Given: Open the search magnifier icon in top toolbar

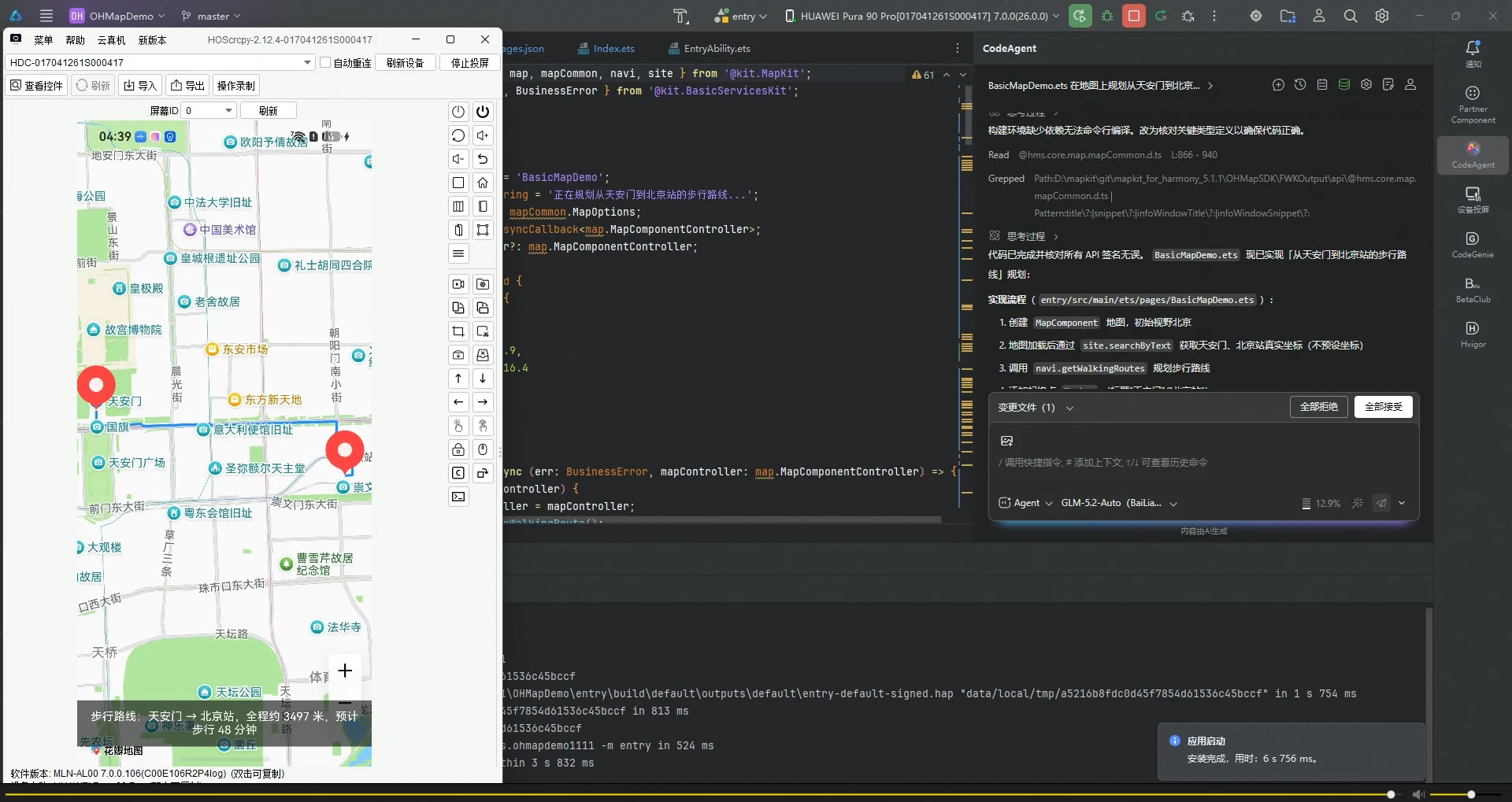Looking at the screenshot, I should 1351,16.
